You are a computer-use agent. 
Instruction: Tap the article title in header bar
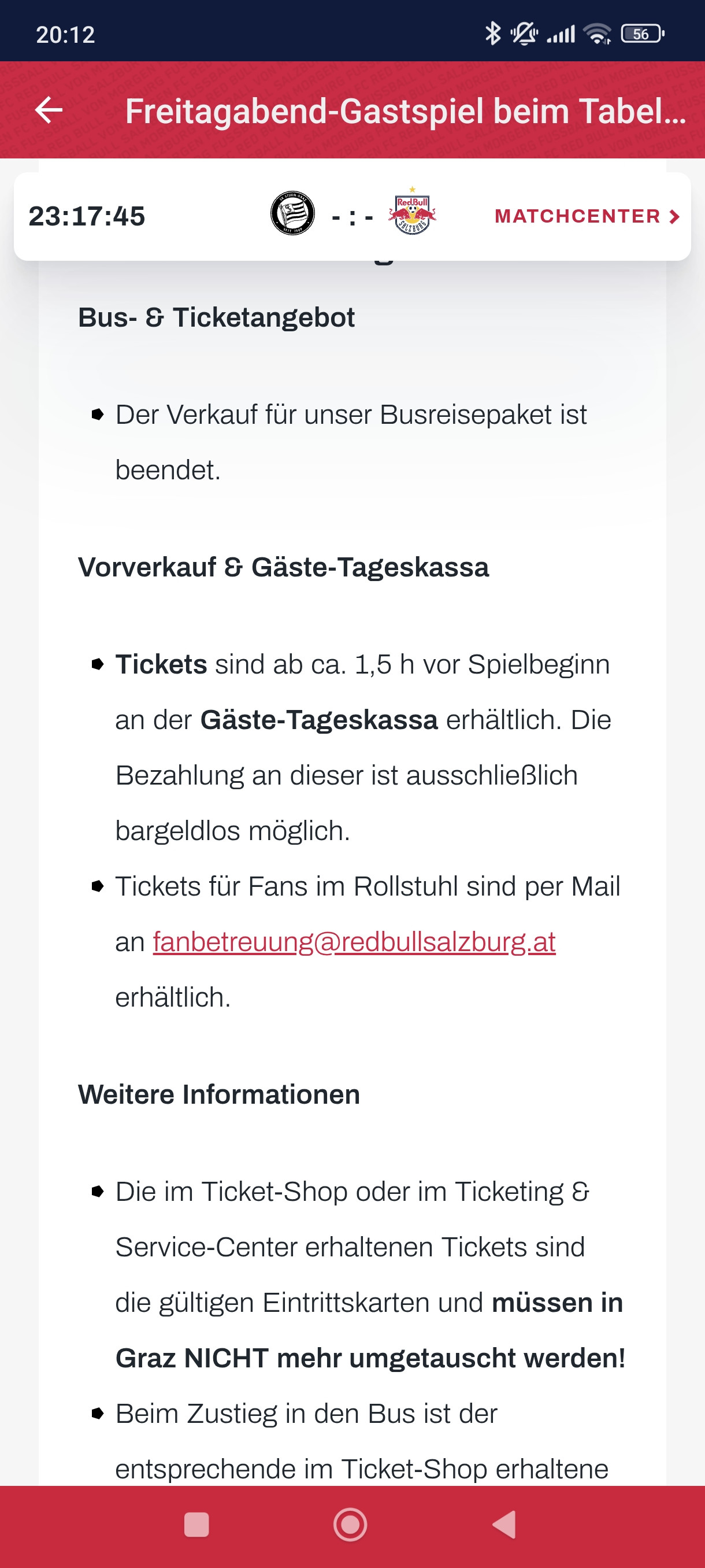click(x=405, y=112)
